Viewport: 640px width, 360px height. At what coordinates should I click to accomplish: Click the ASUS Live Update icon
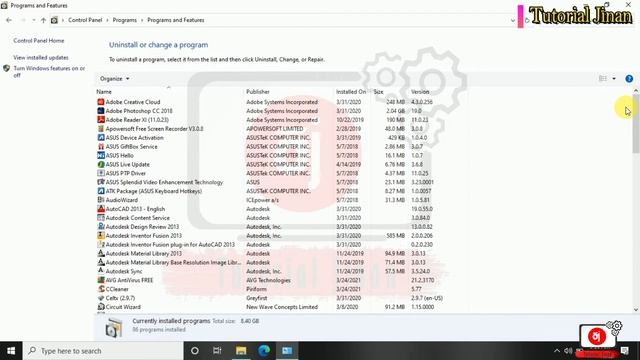coord(101,164)
